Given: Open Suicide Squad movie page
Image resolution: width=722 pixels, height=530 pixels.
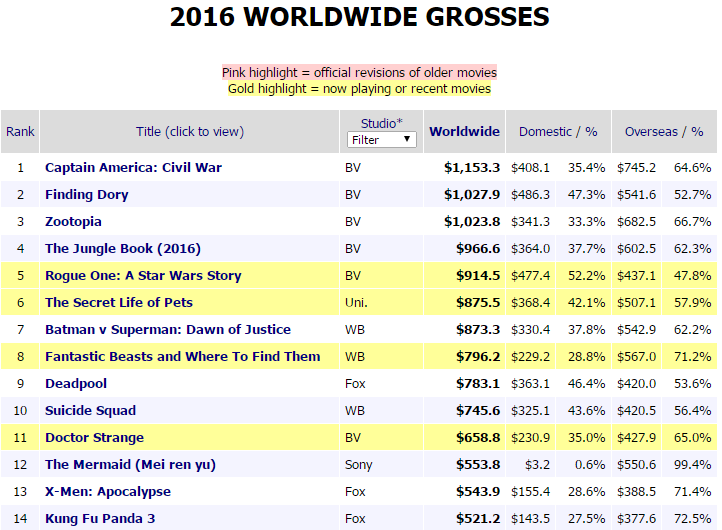Looking at the screenshot, I should pyautogui.click(x=90, y=410).
